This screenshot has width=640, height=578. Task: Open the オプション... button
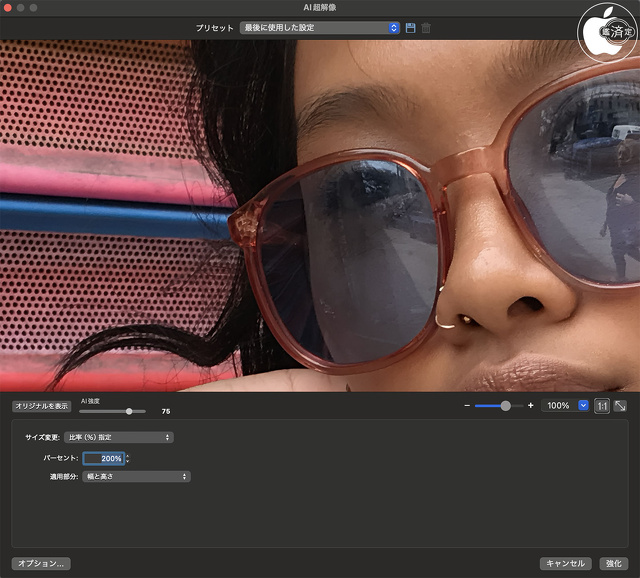pyautogui.click(x=41, y=563)
